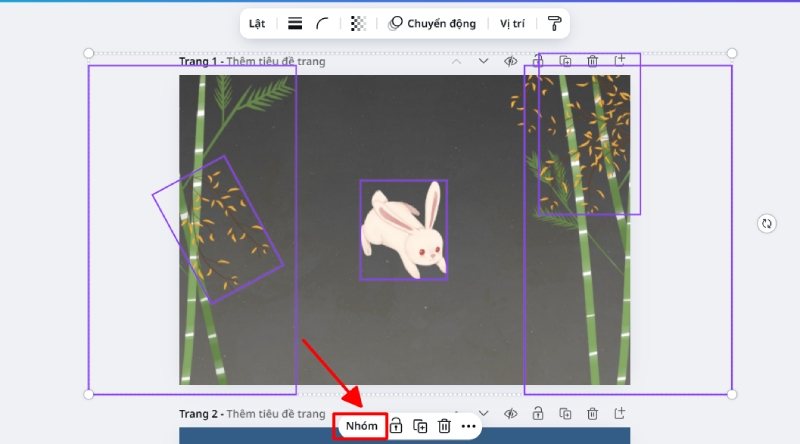Lock selection in the floating toolbar
This screenshot has height=444, width=800.
(x=396, y=426)
